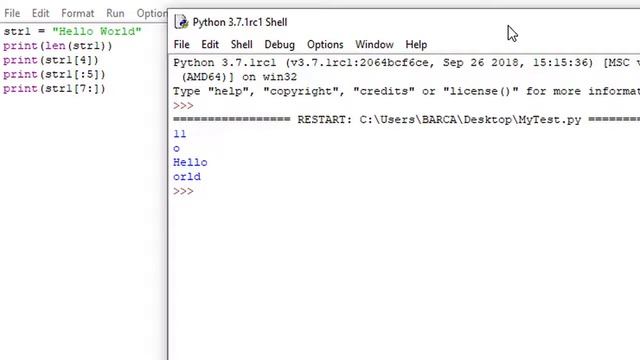The image size is (640, 360).
Task: Click the print(len(str1)) line in editor
Action: 58,46
